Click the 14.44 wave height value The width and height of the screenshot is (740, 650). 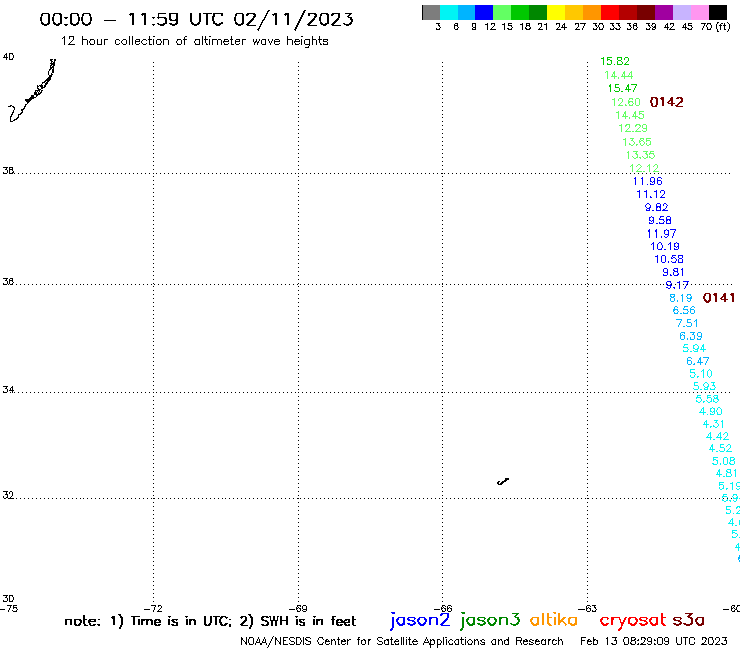618,75
